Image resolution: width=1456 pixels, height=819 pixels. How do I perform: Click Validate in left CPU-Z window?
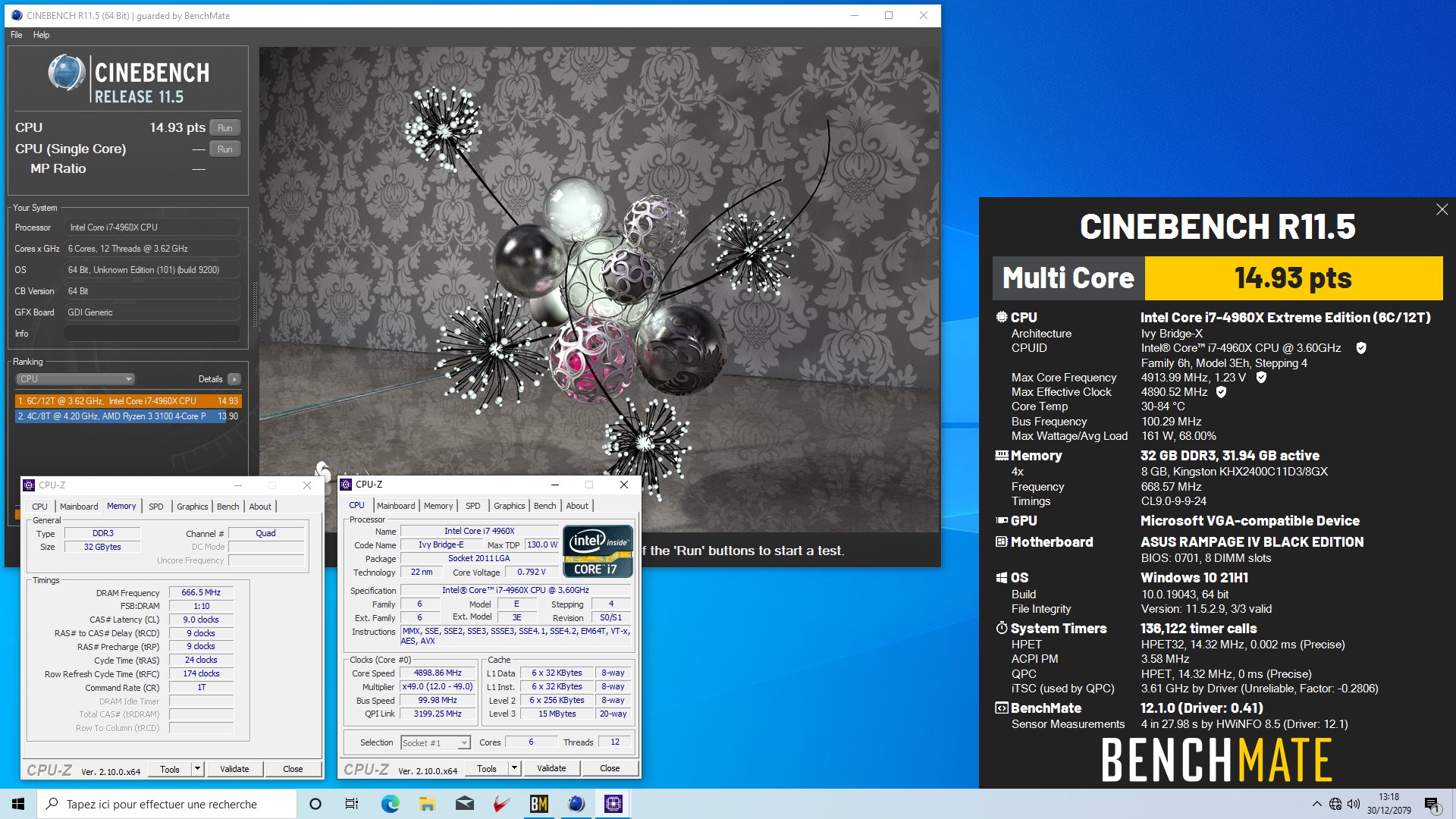234,769
